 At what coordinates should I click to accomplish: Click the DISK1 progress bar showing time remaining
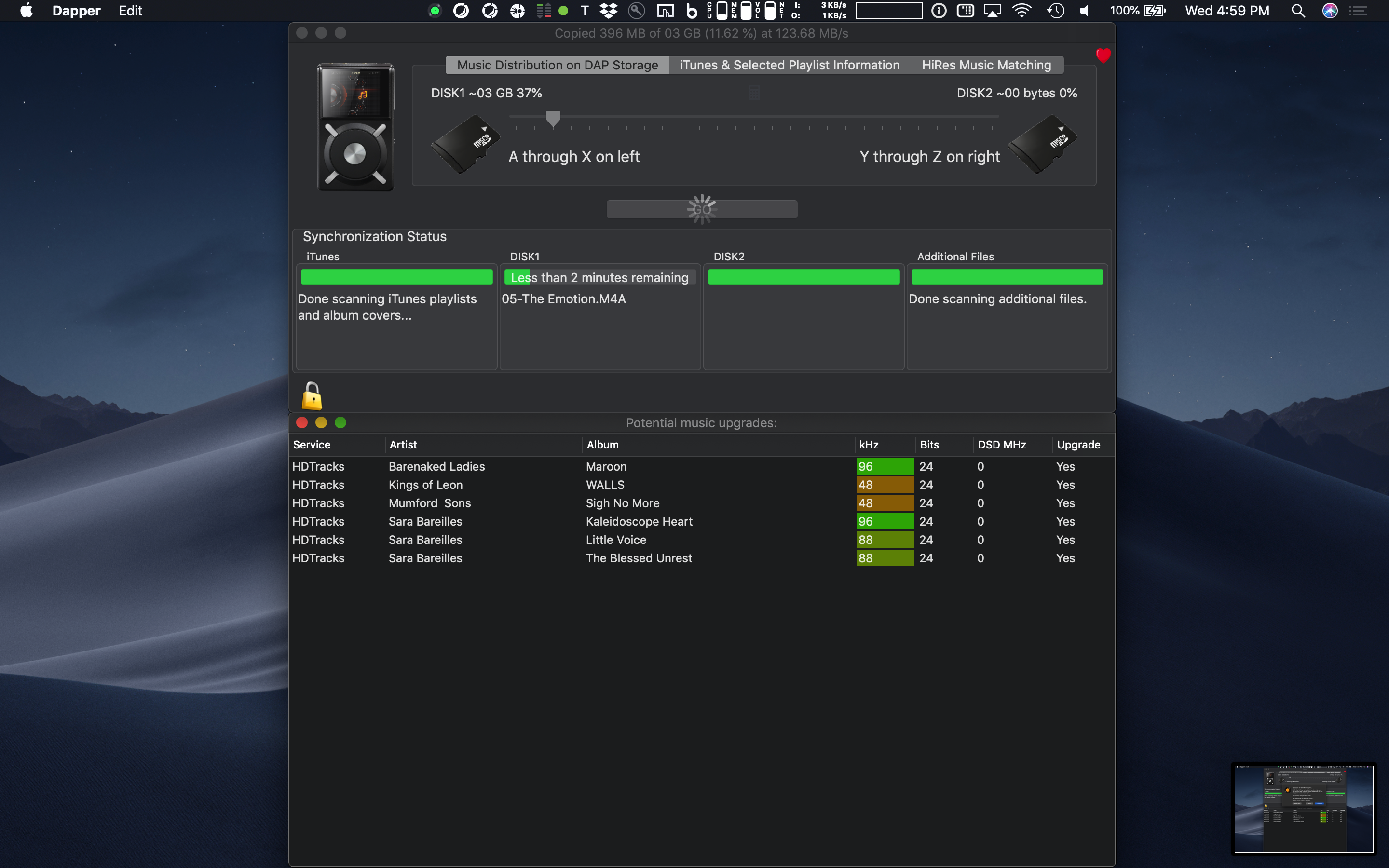600,277
